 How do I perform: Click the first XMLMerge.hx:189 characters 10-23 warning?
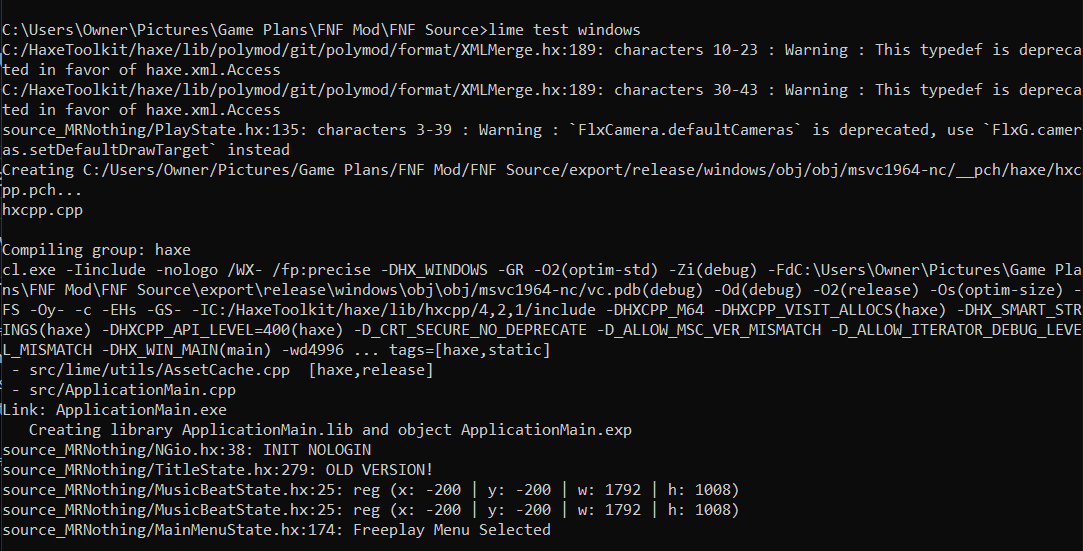pyautogui.click(x=542, y=50)
